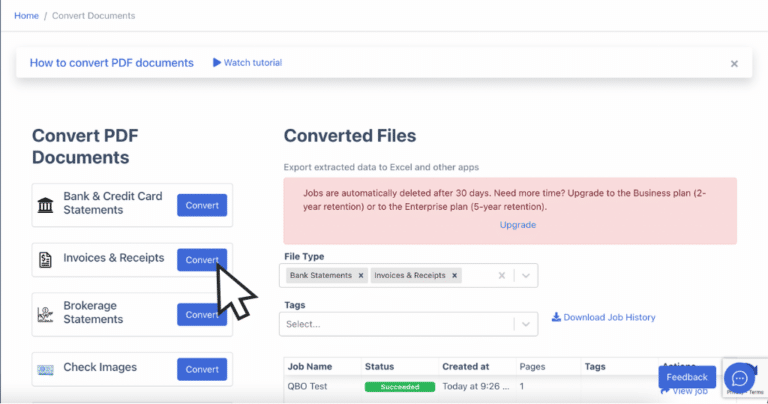Screen dimensions: 768x404
Task: Open the Feedback button
Action: point(687,377)
